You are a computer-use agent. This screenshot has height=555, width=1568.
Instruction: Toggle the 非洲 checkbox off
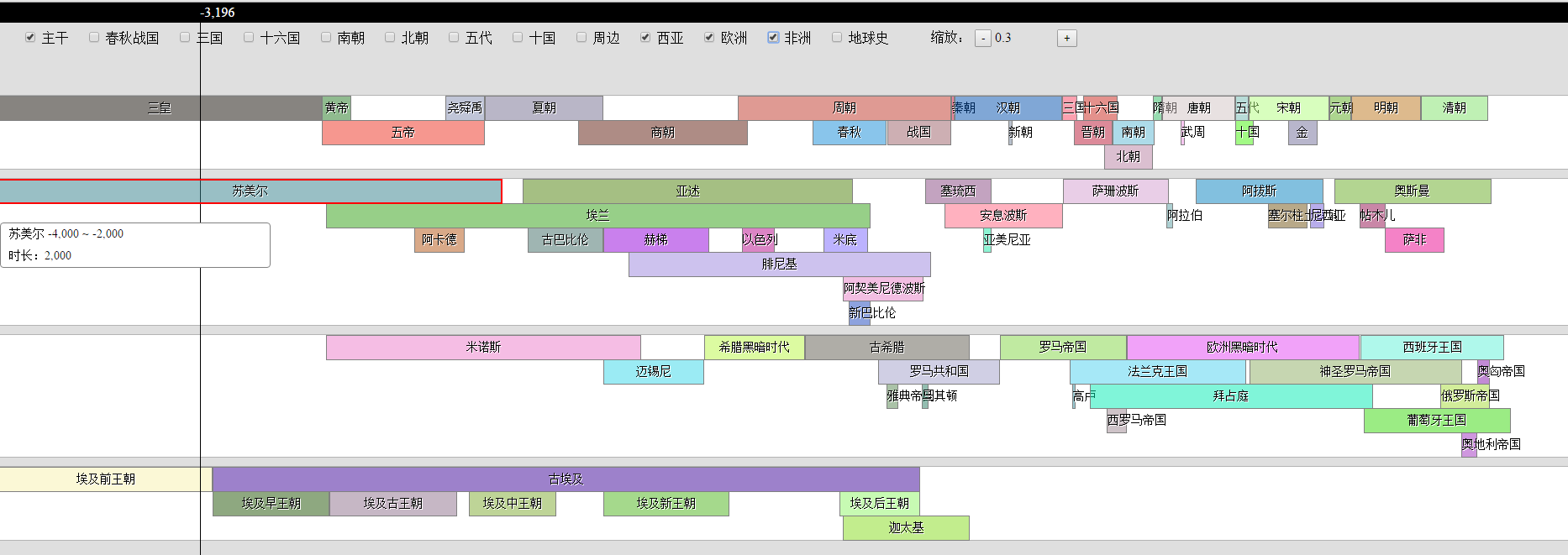(773, 38)
